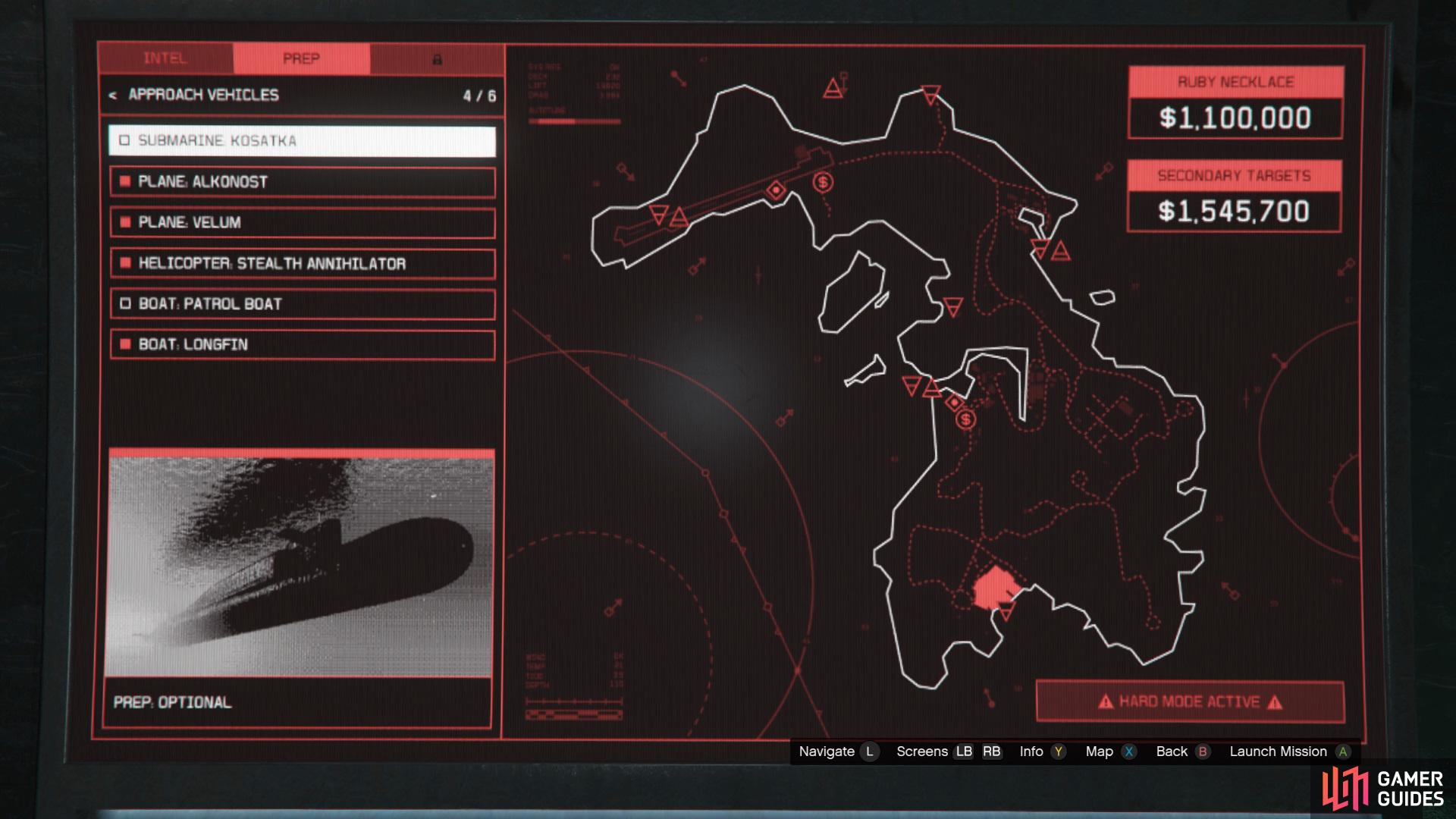Click the RUBY NECKLACE header

coord(1235,82)
